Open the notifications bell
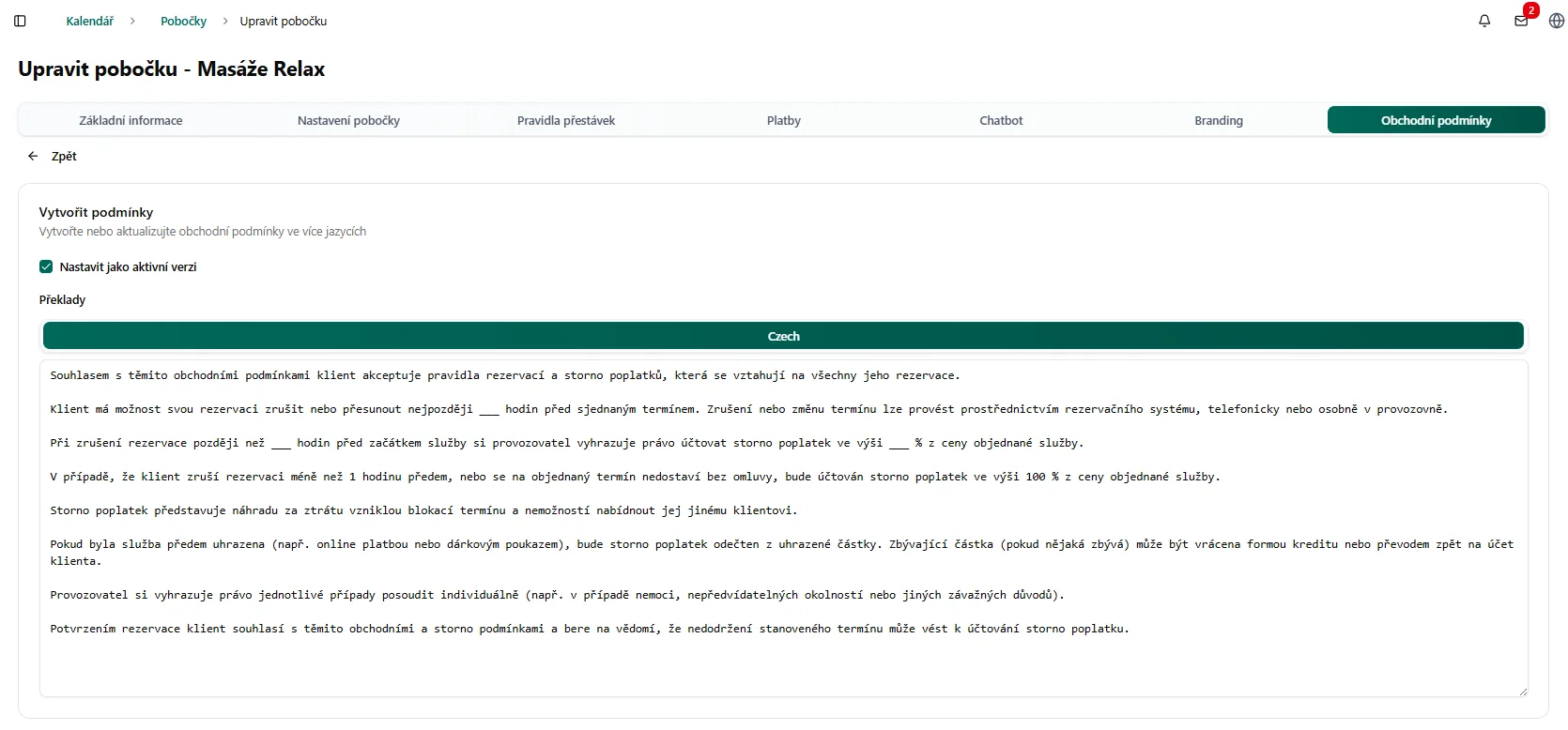The height and width of the screenshot is (730, 1568). tap(1484, 21)
